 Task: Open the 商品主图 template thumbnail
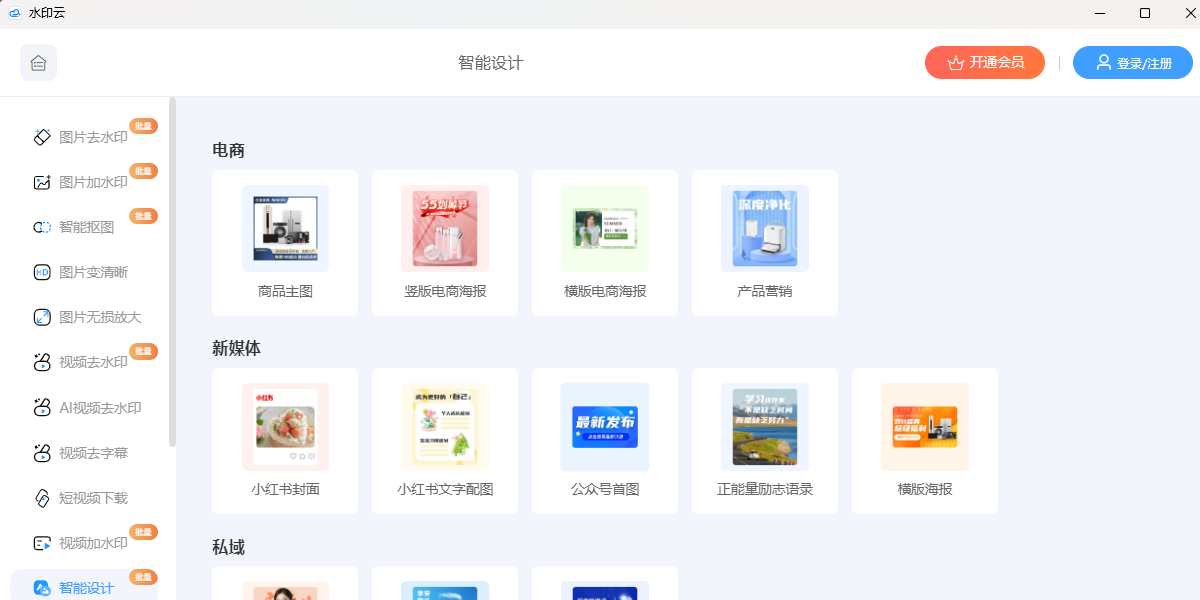coord(285,228)
